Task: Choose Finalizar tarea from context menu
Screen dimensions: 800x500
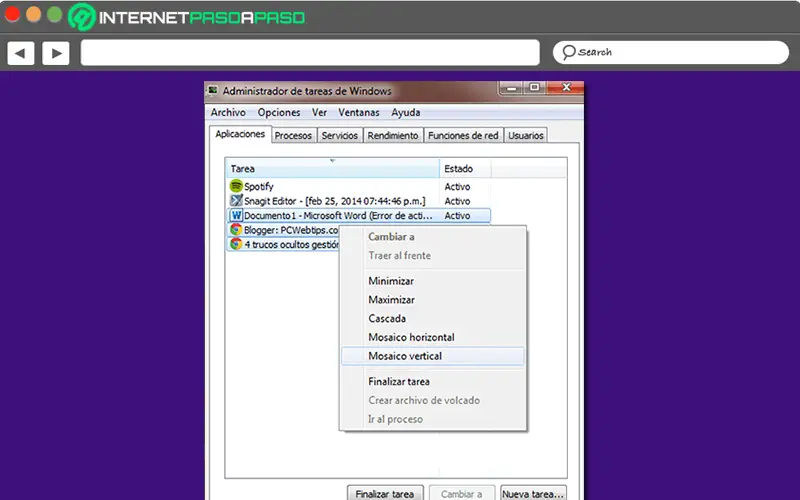Action: (x=433, y=382)
